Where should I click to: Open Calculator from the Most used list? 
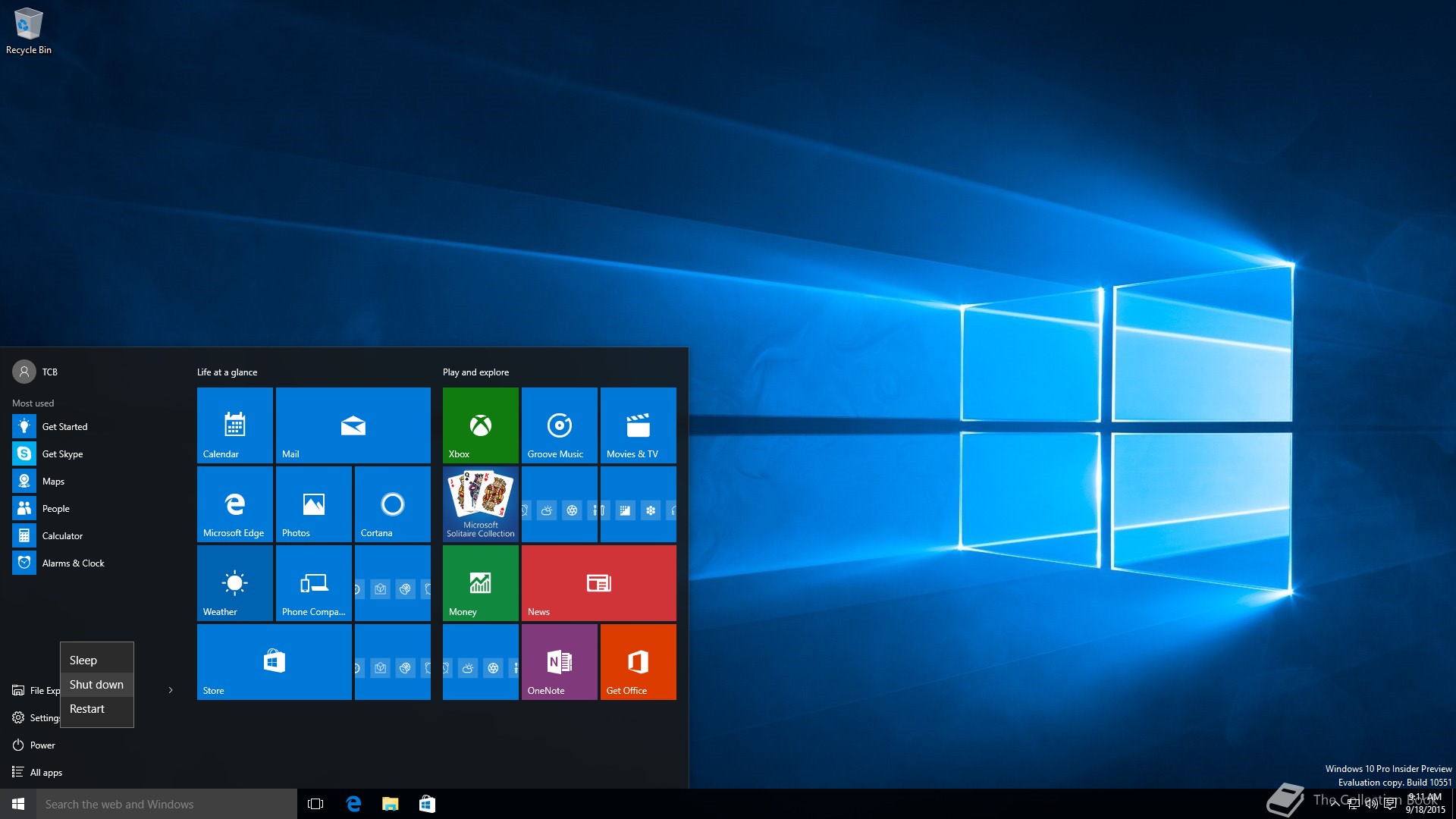(62, 535)
